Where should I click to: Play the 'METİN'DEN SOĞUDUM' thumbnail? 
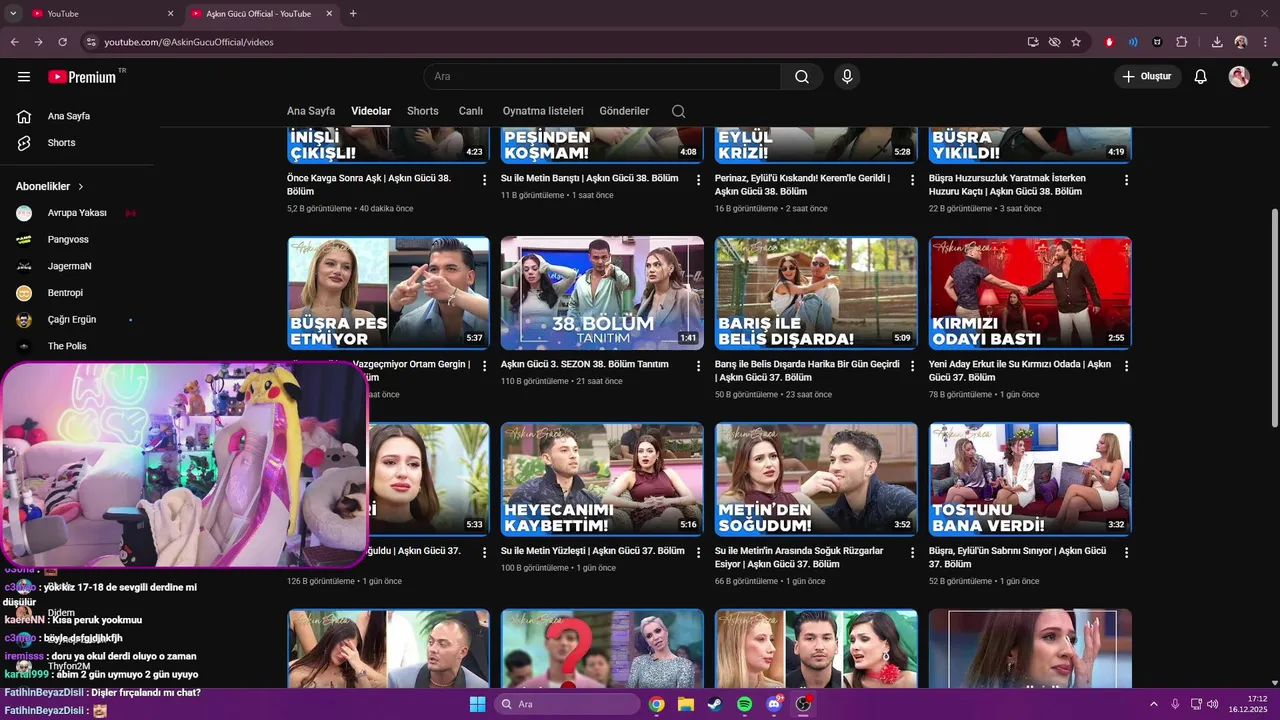(816, 479)
